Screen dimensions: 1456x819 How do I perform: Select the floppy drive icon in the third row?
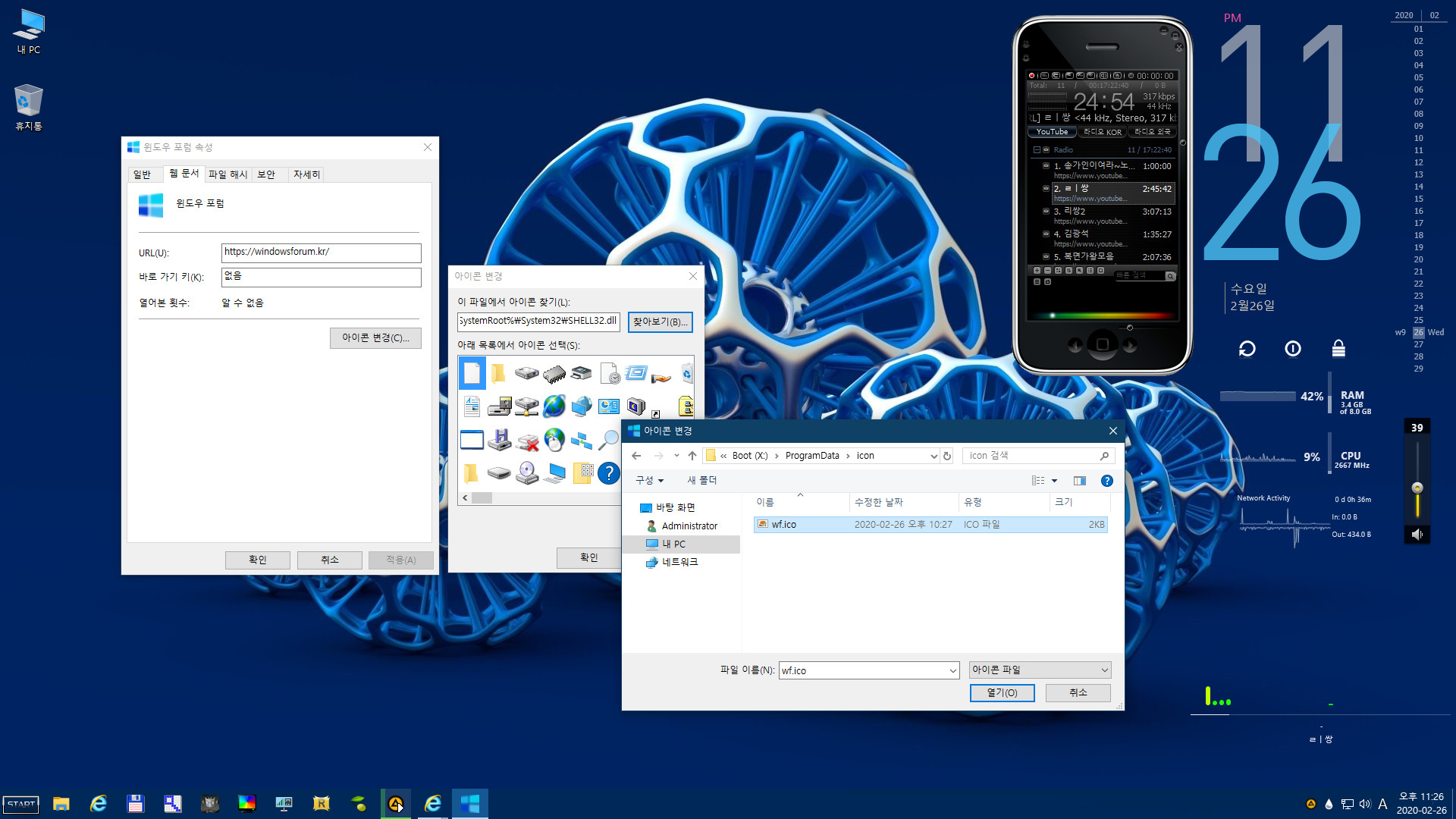tap(499, 440)
